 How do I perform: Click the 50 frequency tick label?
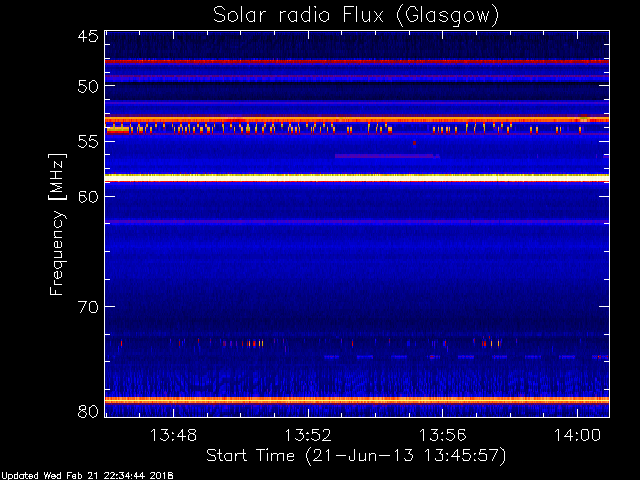click(88, 86)
